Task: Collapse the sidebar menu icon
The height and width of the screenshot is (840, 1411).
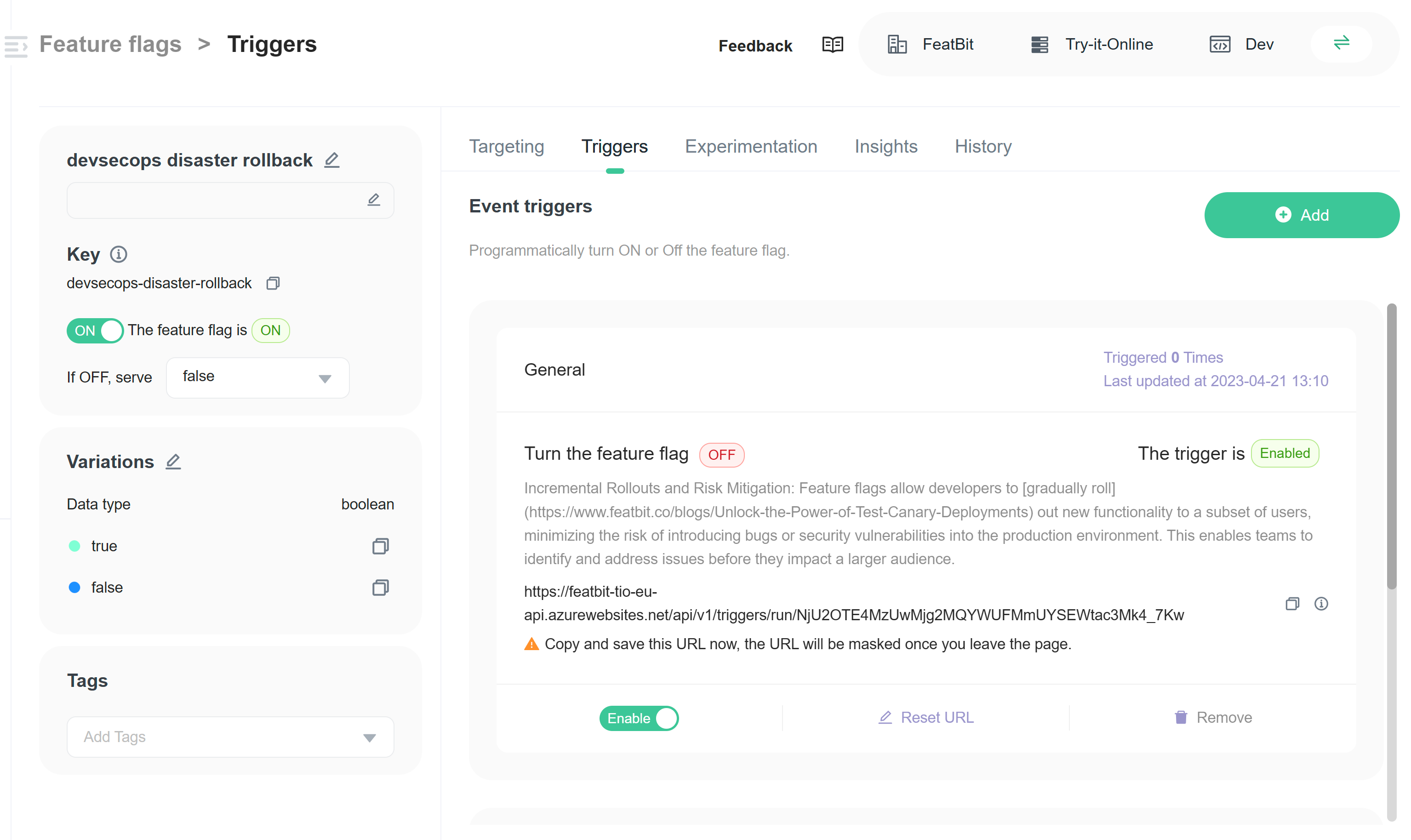Action: tap(16, 46)
